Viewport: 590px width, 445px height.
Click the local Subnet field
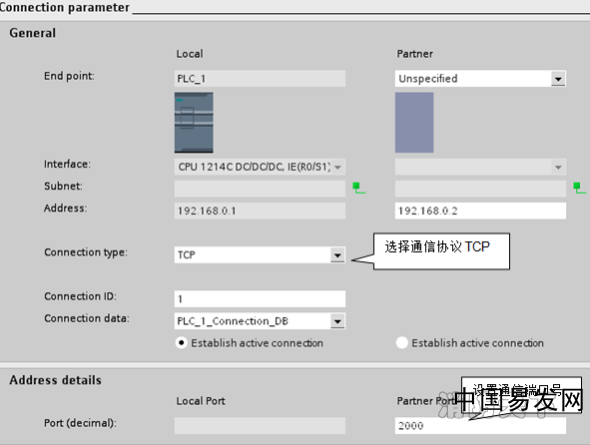click(260, 188)
